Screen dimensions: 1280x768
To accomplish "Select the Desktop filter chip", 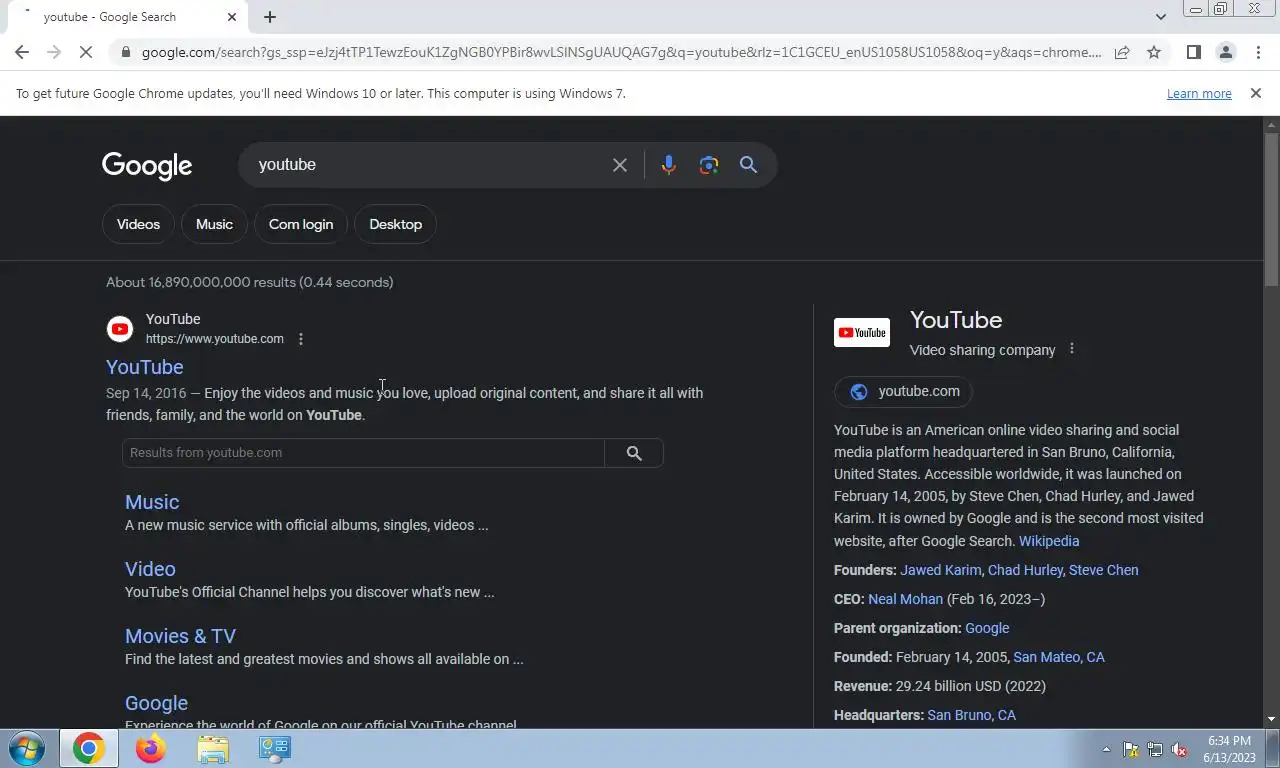I will [x=396, y=224].
